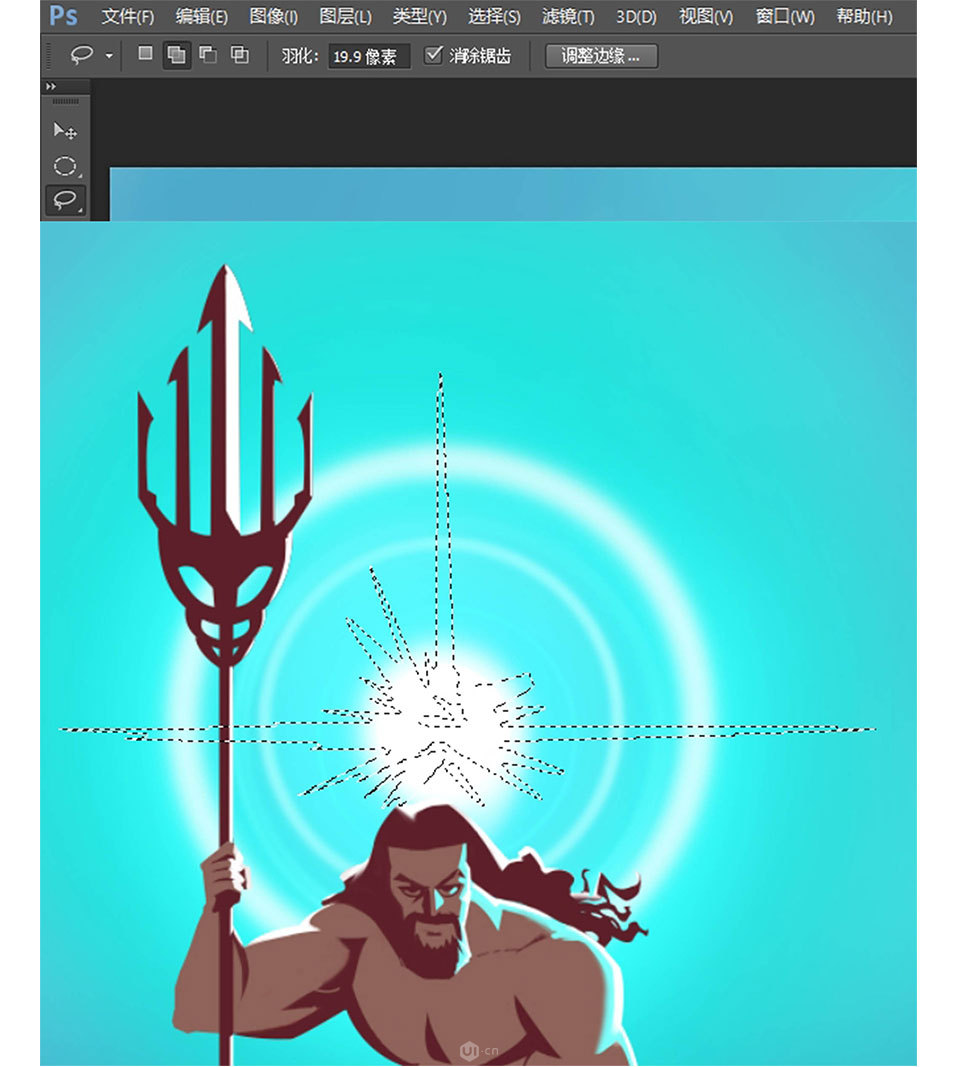Toggle the 消除锯齿 anti-alias checkbox
The width and height of the screenshot is (960, 1067).
433,55
